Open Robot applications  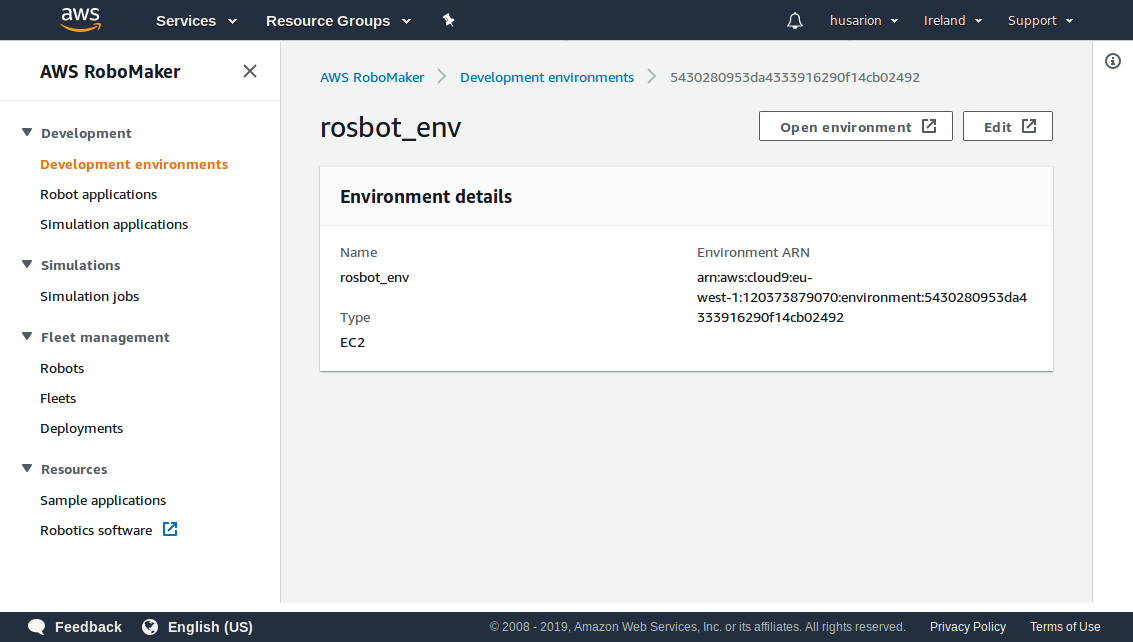coord(98,194)
